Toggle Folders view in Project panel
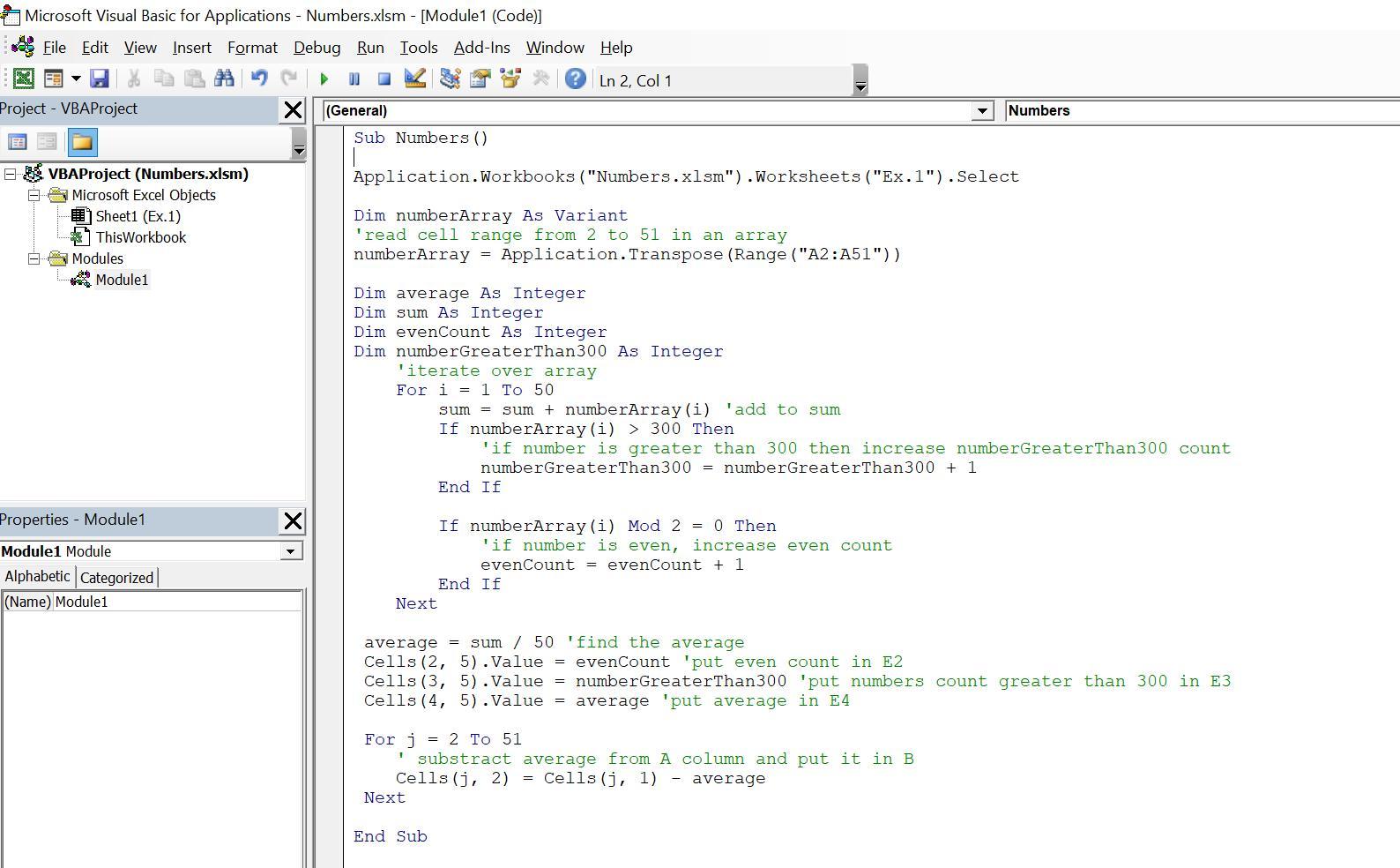 coord(82,142)
